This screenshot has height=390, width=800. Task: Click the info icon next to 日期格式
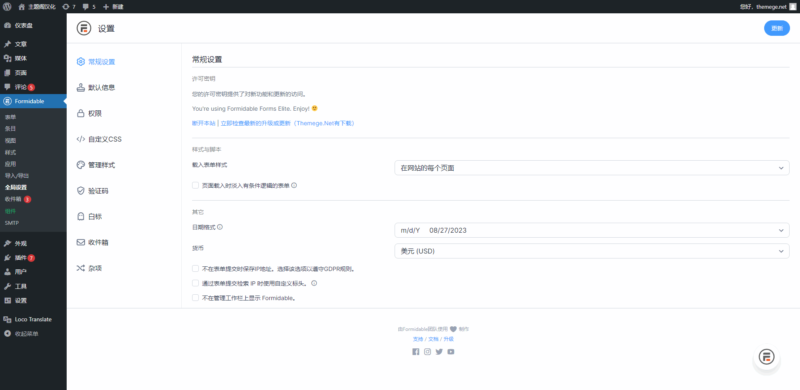[x=220, y=227]
